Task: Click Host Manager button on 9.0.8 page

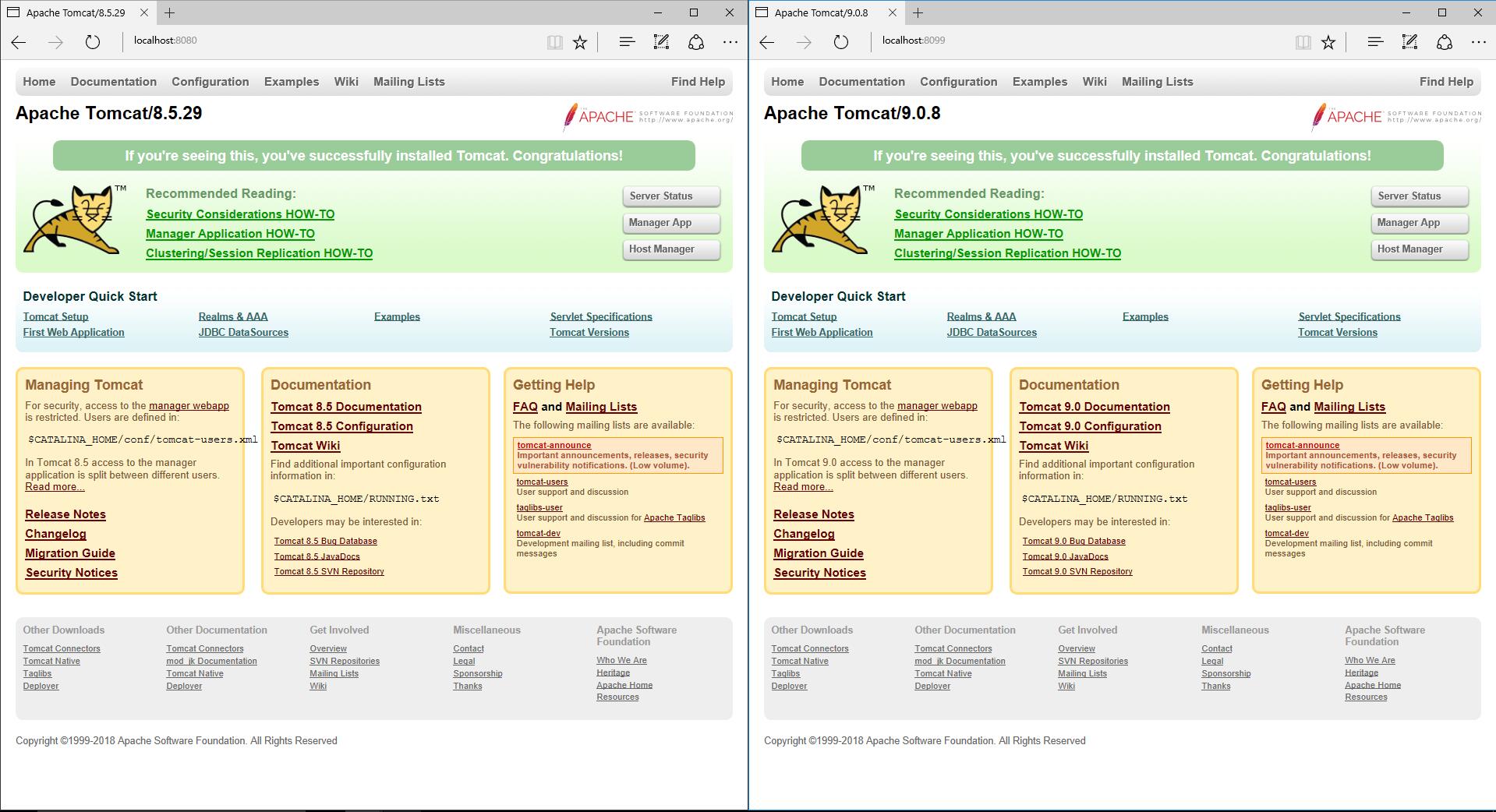Action: 1419,249
